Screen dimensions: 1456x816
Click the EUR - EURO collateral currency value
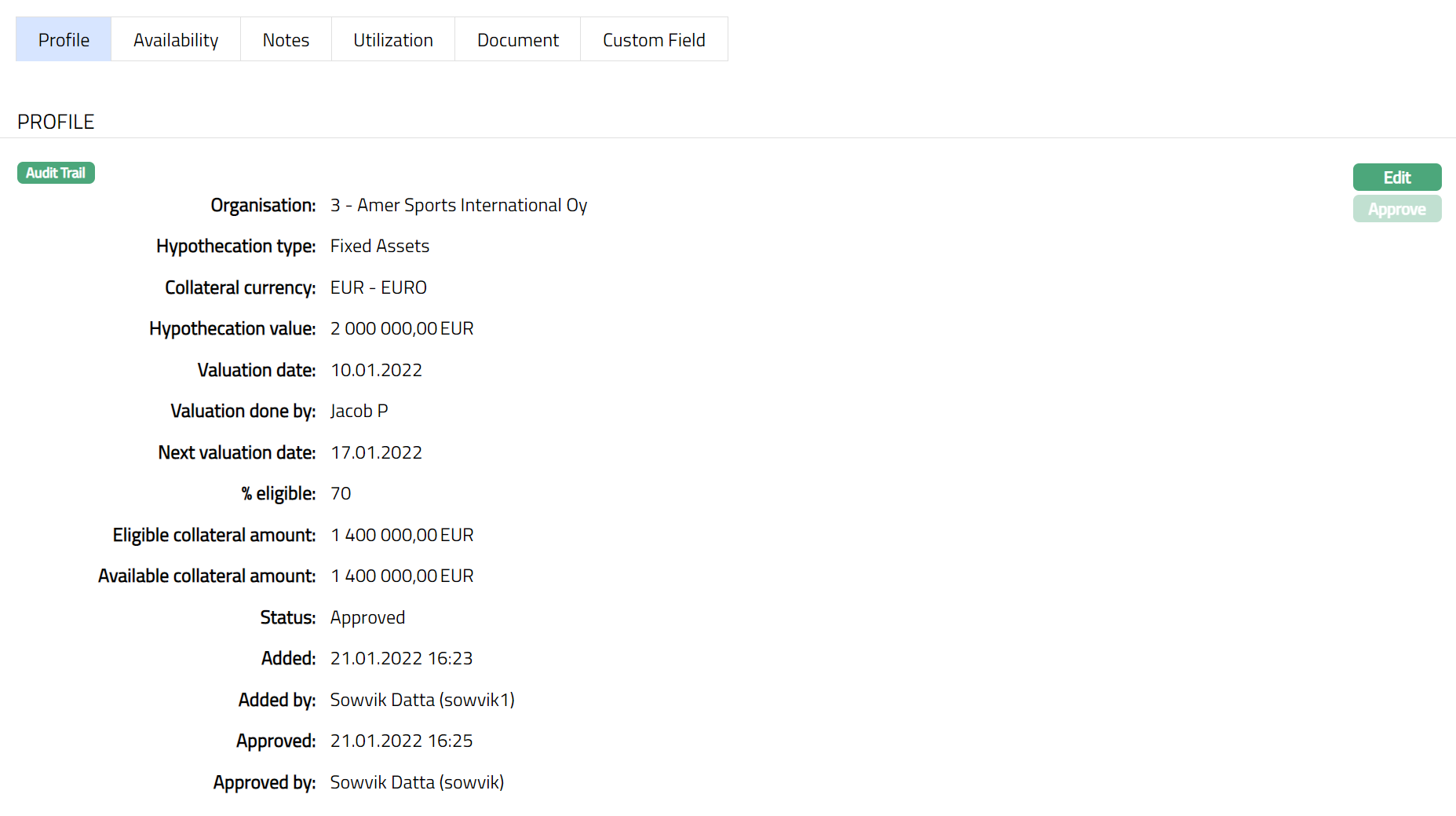pos(378,288)
